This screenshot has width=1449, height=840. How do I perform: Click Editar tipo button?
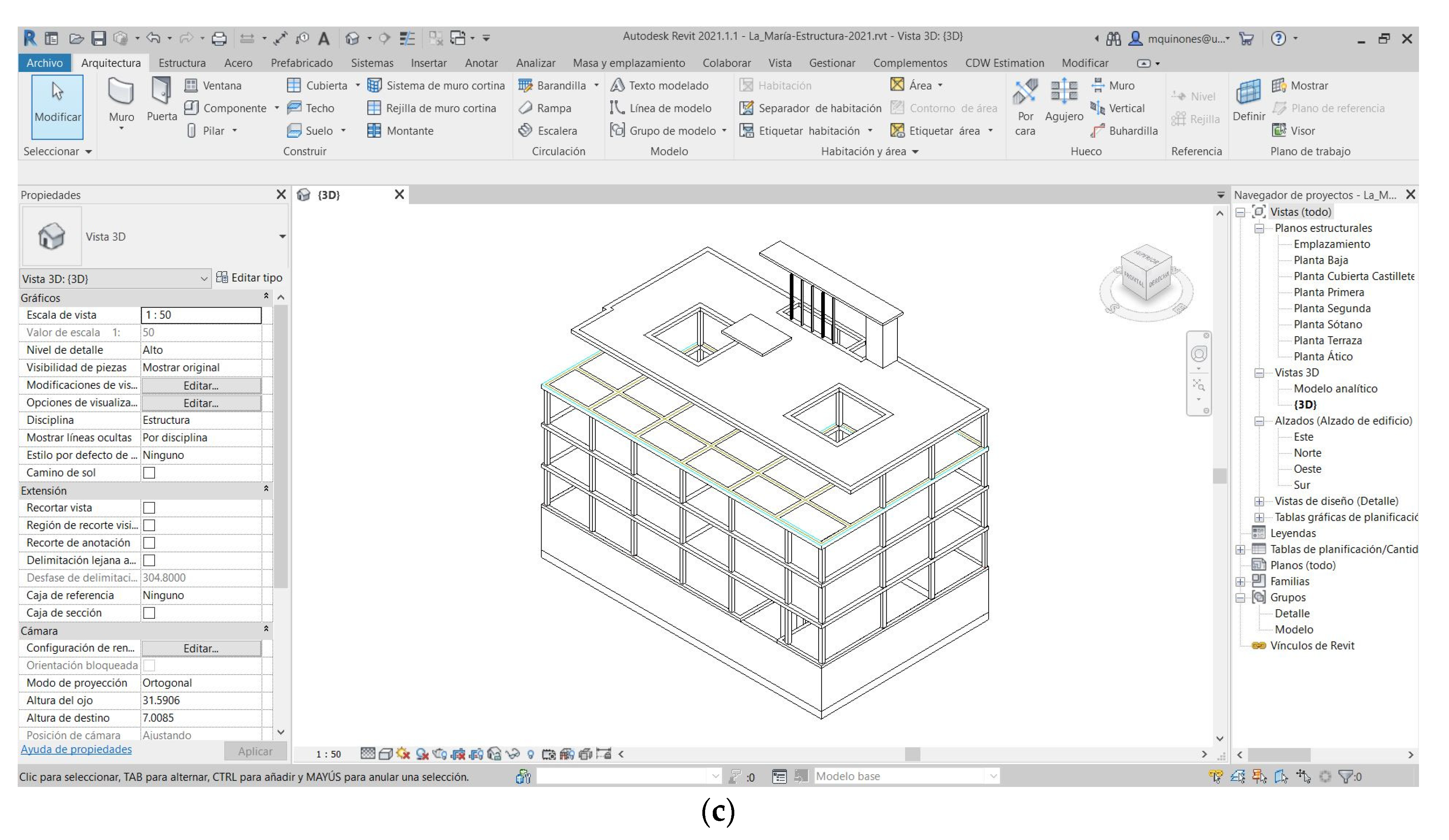250,278
